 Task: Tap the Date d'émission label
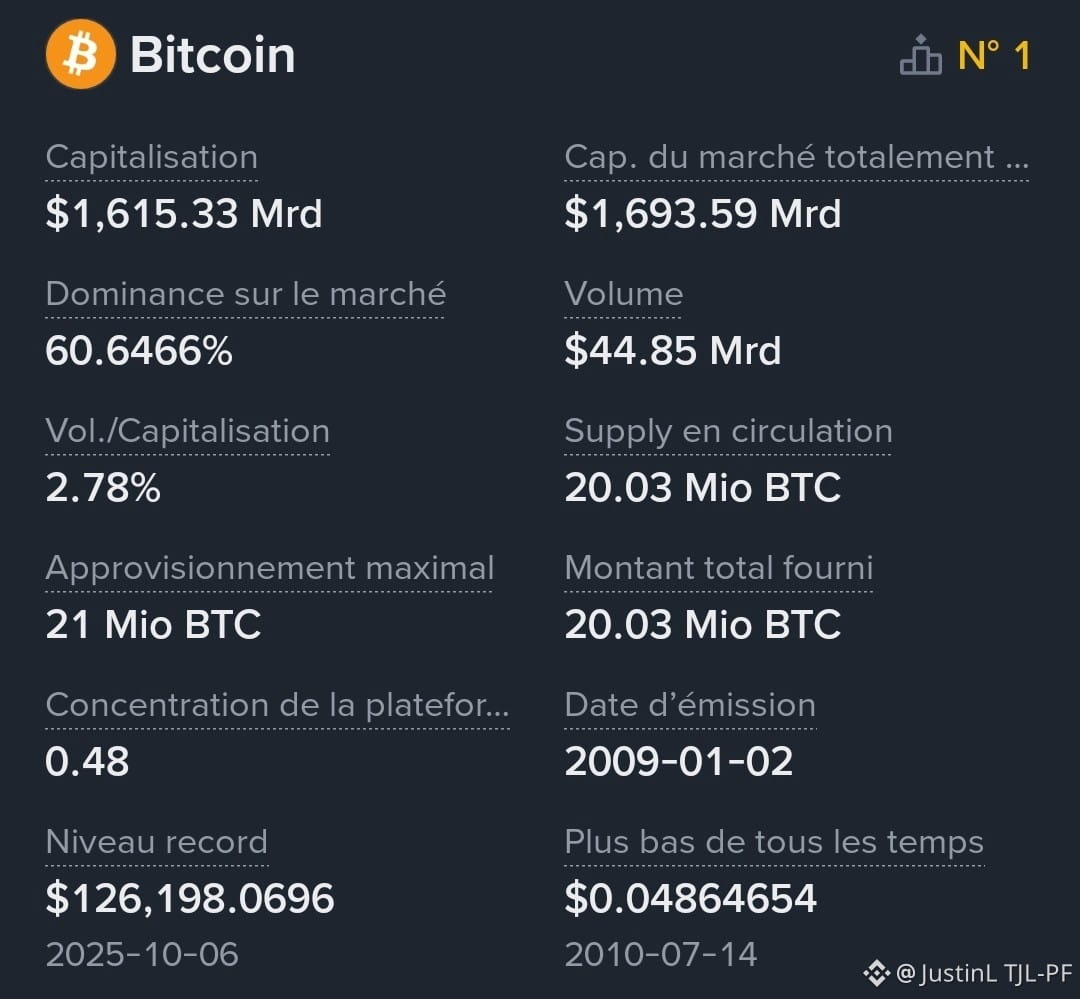(689, 705)
